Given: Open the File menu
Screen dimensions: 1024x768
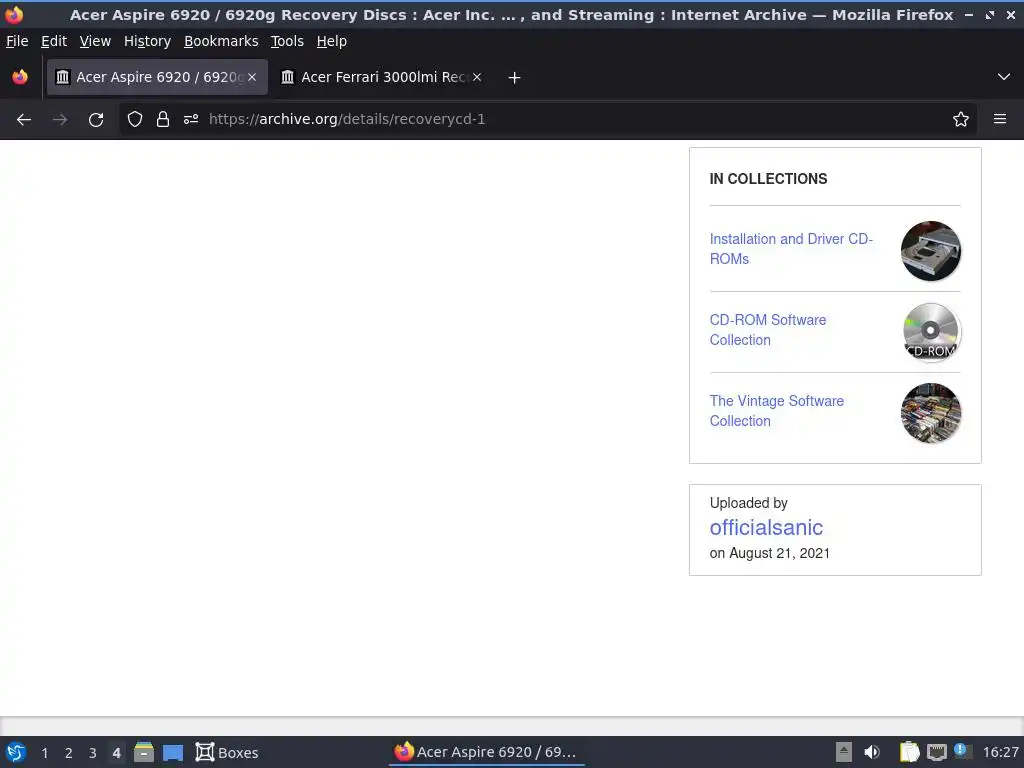Looking at the screenshot, I should point(17,41).
